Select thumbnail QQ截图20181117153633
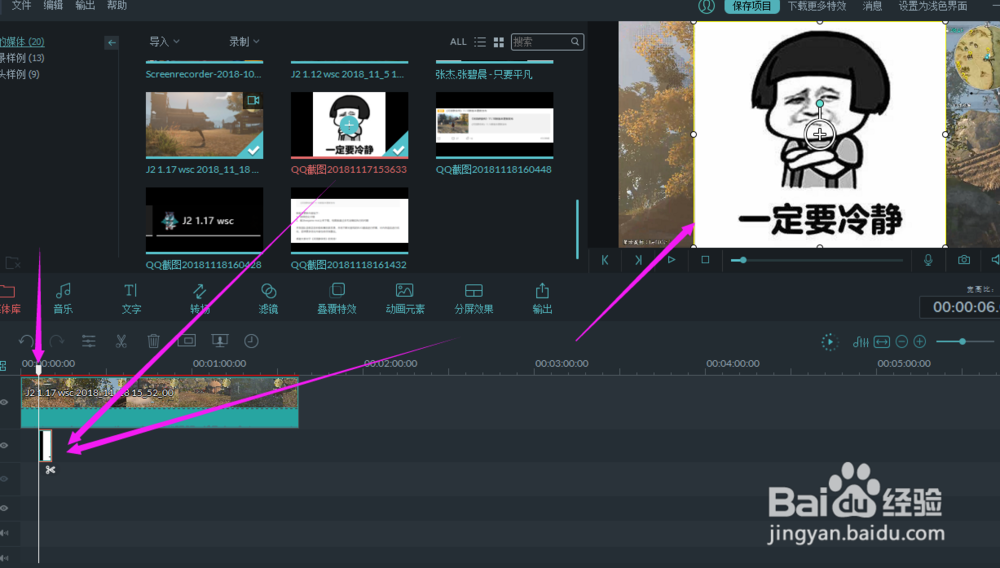 (349, 126)
